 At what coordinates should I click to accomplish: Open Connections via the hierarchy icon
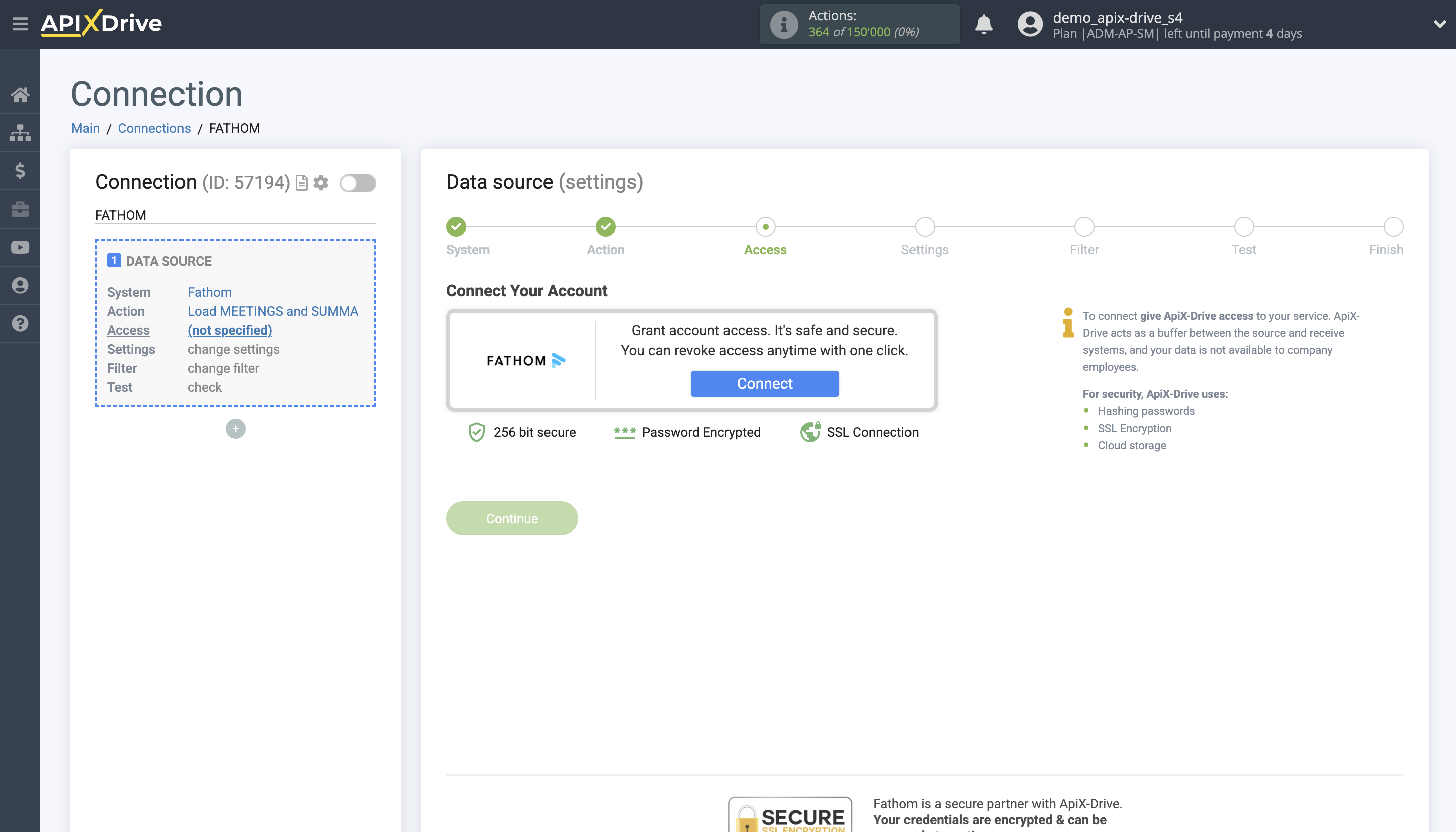point(20,132)
